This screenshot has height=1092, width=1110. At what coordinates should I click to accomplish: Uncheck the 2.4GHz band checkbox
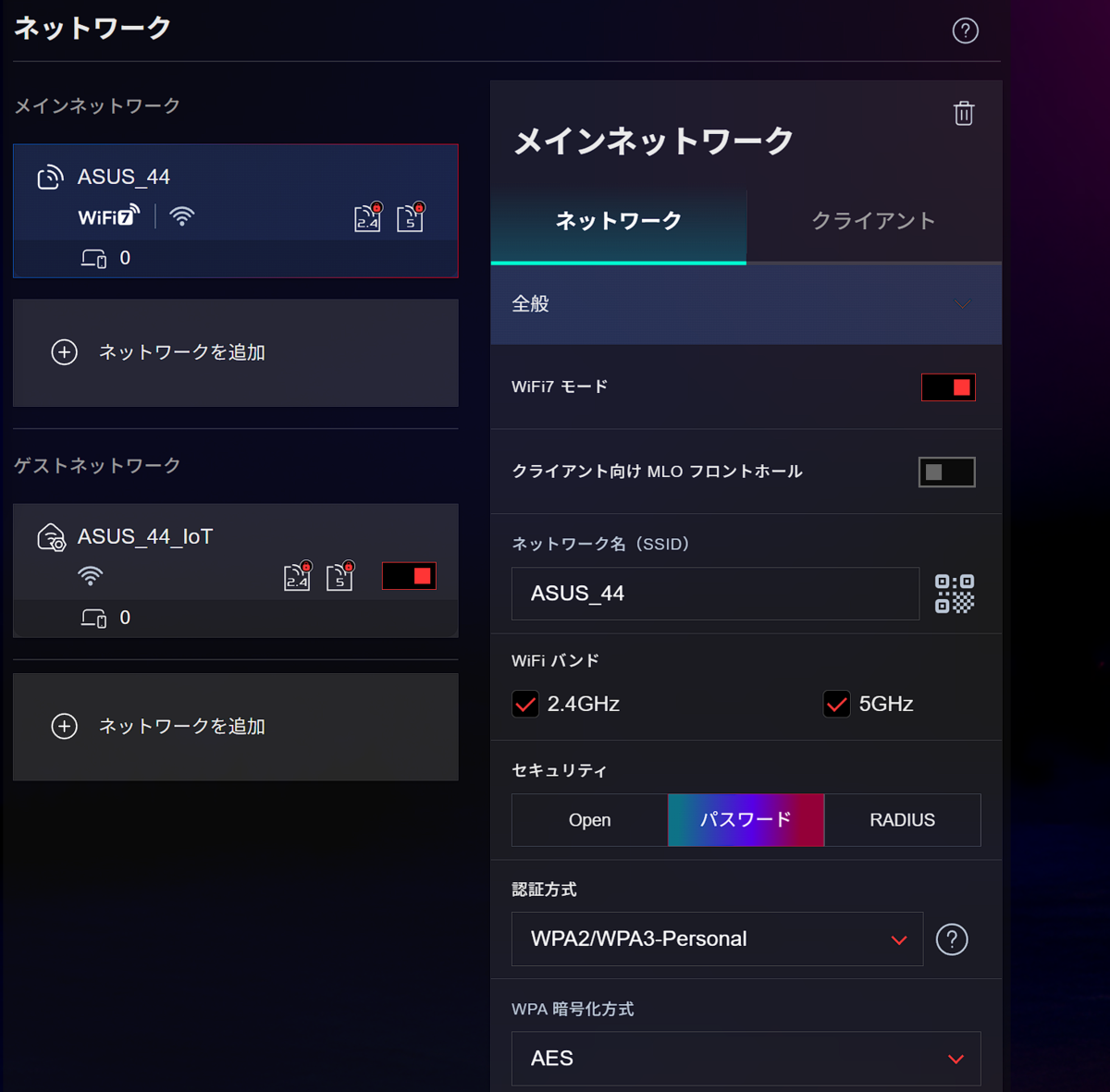[x=525, y=704]
